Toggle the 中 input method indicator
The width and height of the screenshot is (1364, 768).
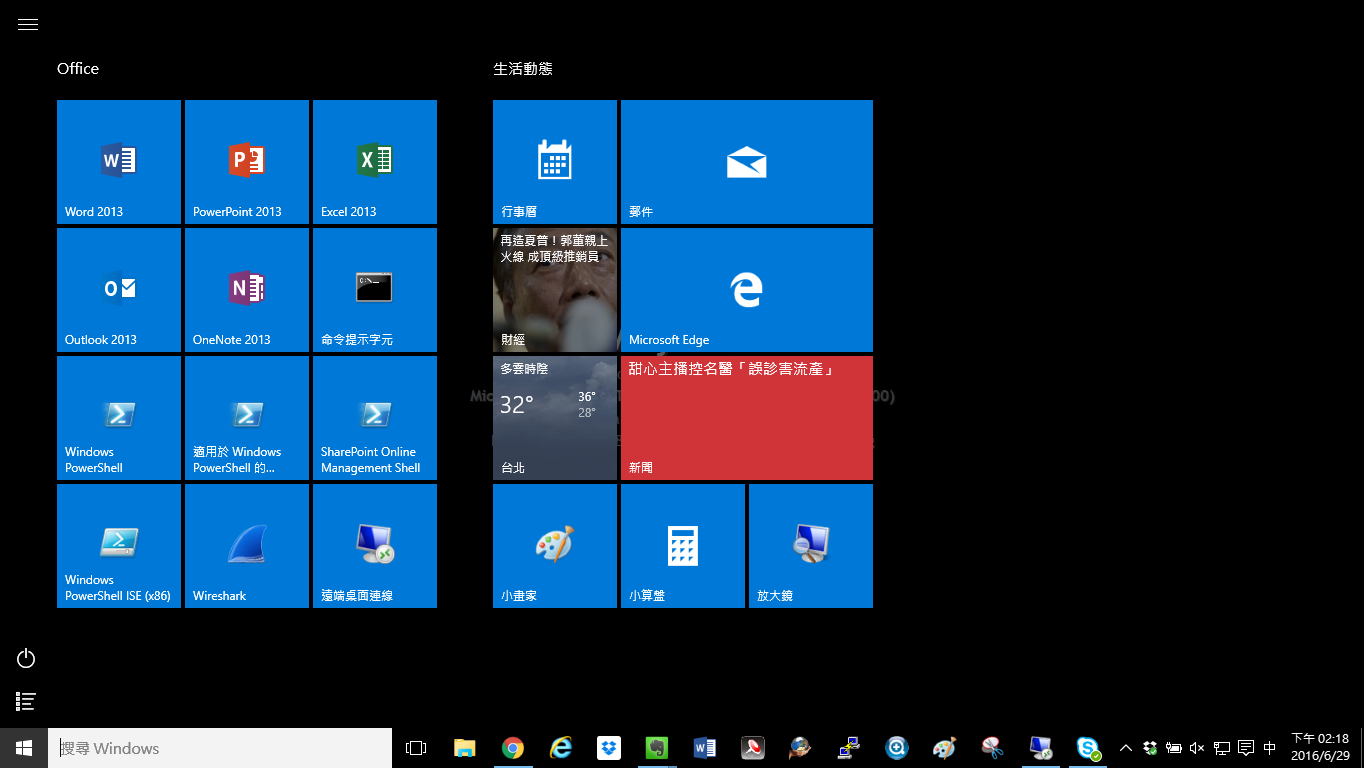1270,748
